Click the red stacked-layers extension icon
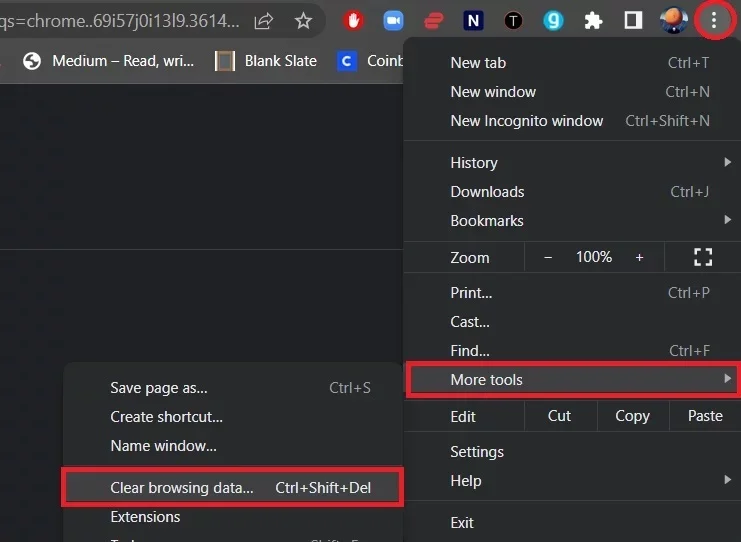The height and width of the screenshot is (542, 741). point(433,21)
